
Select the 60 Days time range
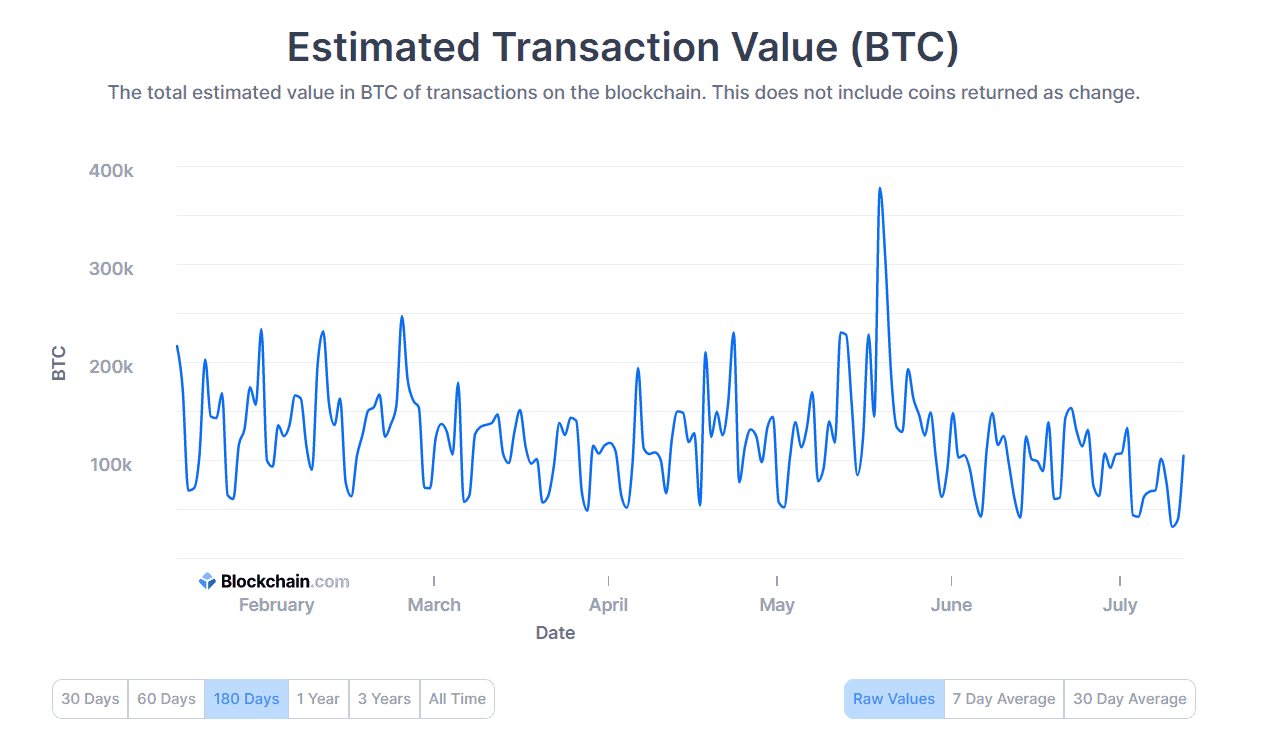[x=166, y=698]
